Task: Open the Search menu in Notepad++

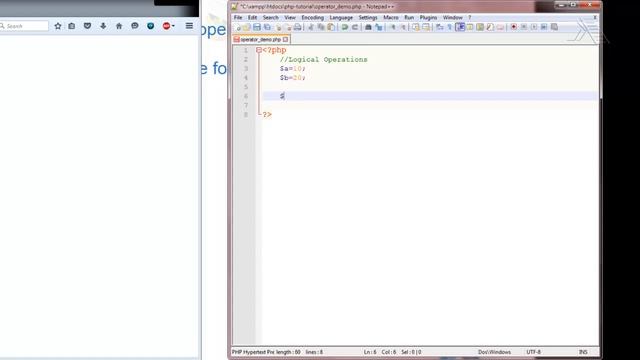Action: point(271,18)
